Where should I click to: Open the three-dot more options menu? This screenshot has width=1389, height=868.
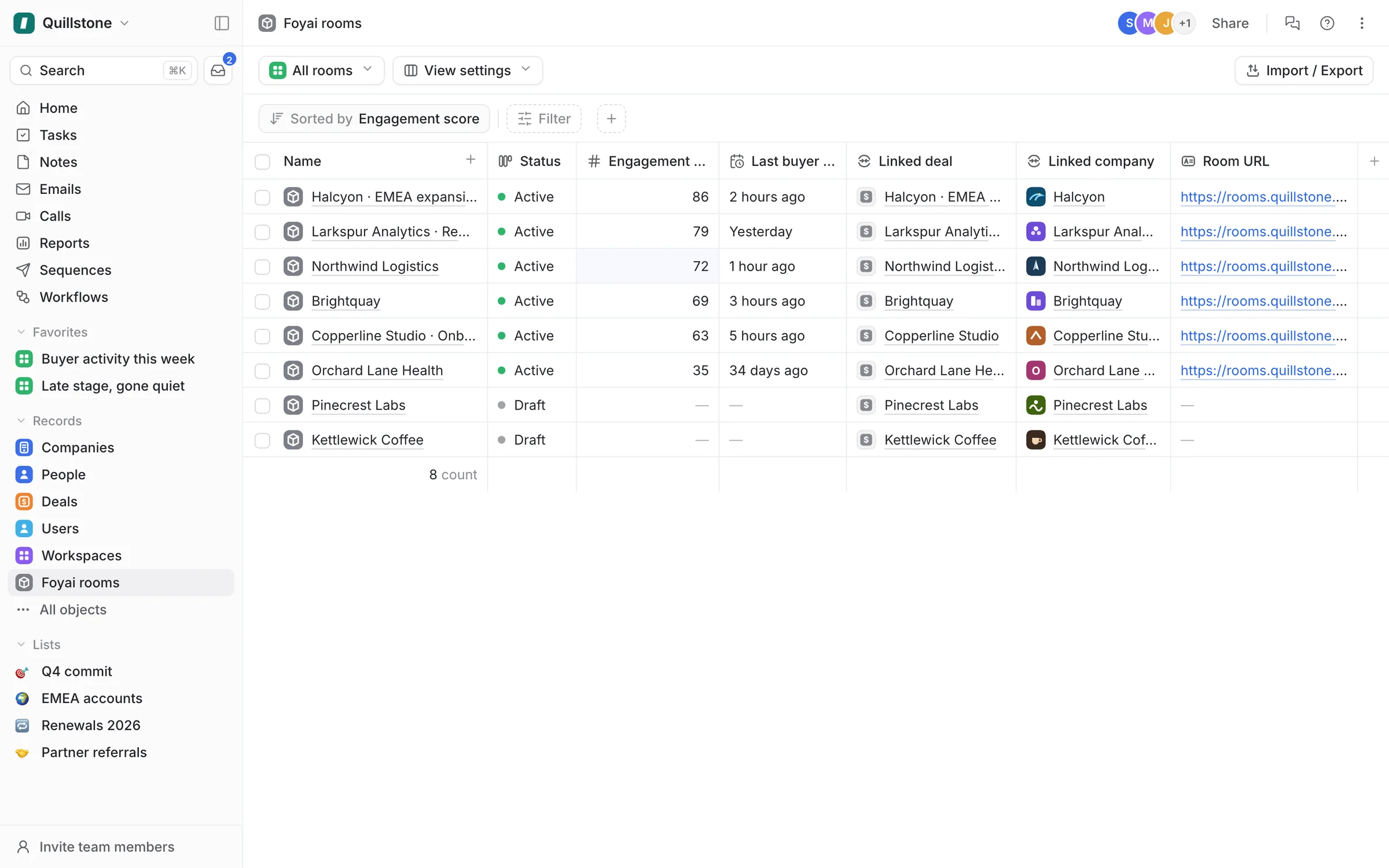point(1361,23)
